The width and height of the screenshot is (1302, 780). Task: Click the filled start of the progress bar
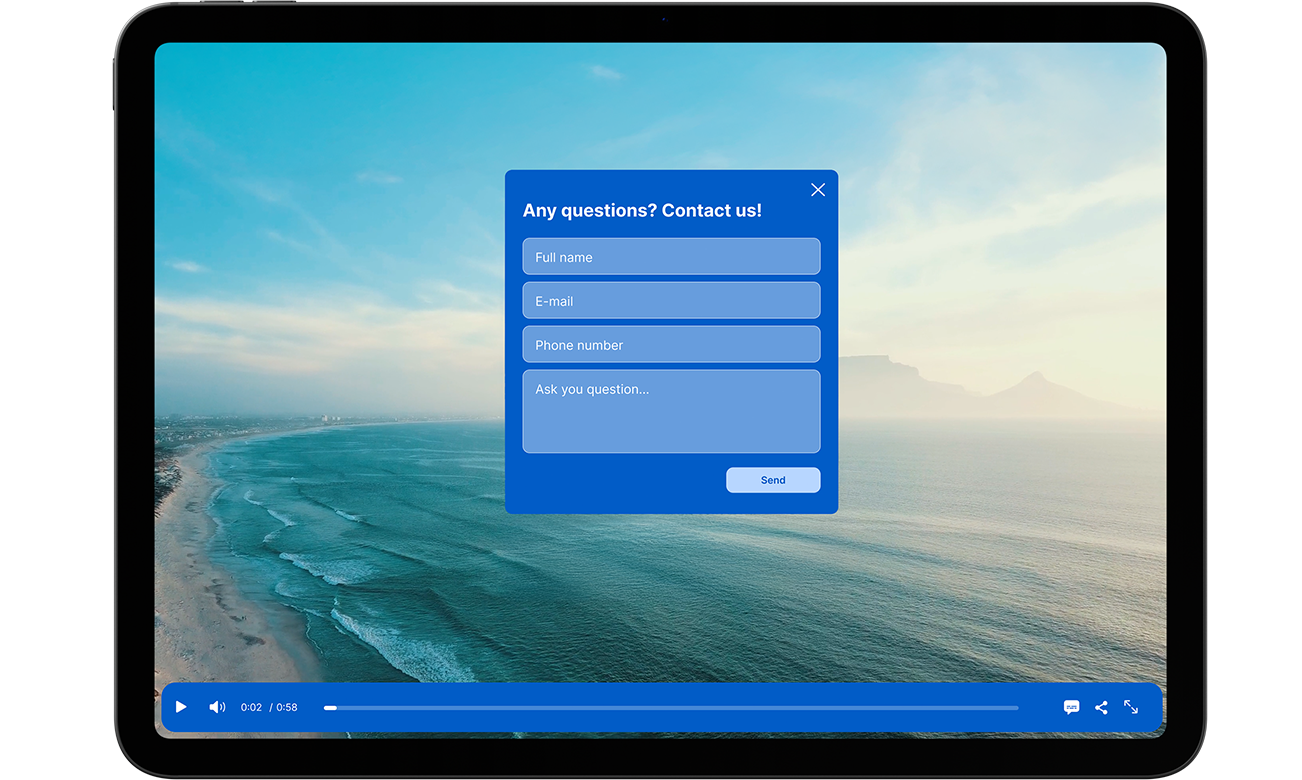(330, 708)
